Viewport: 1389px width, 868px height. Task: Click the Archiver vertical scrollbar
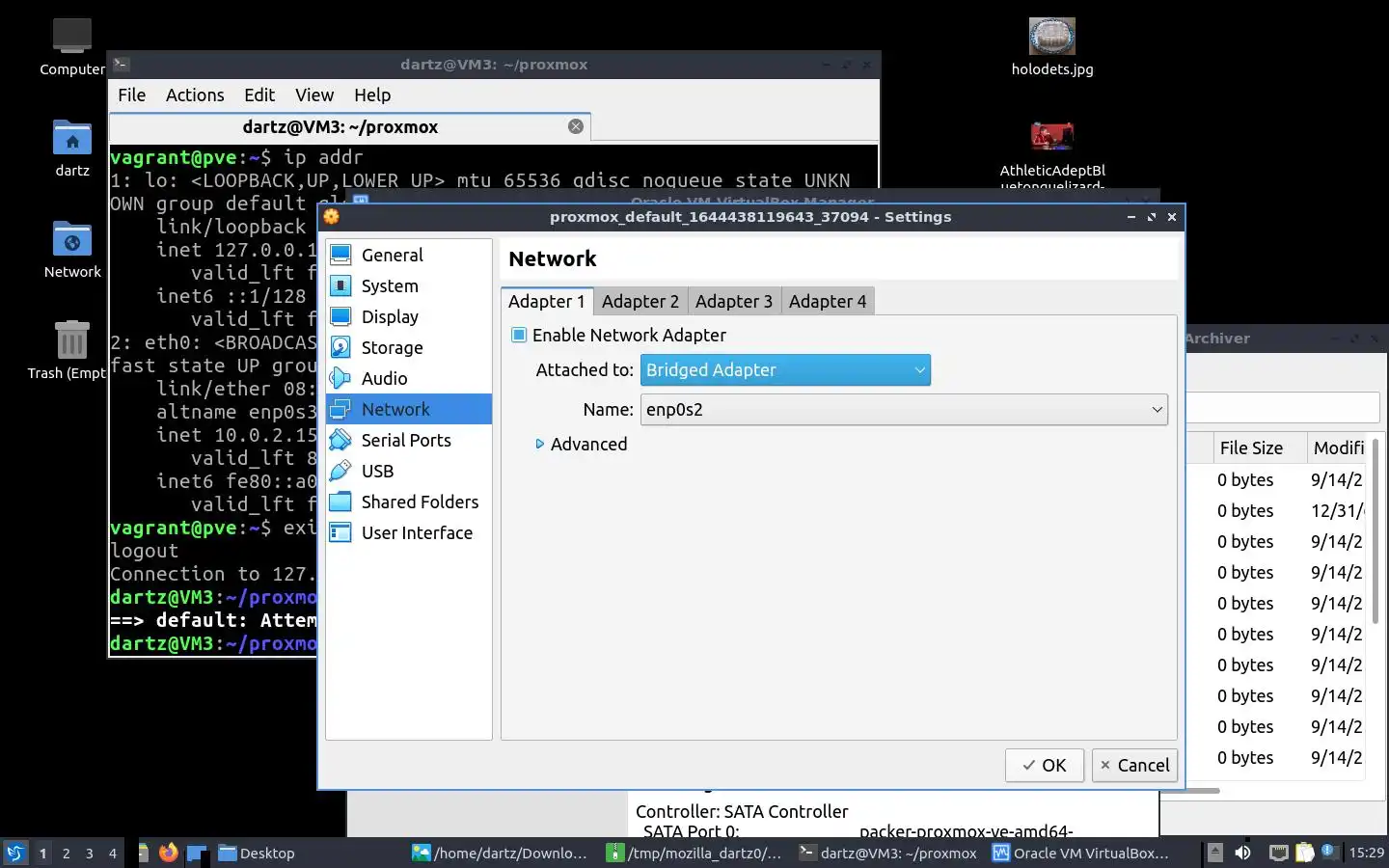click(x=1375, y=530)
